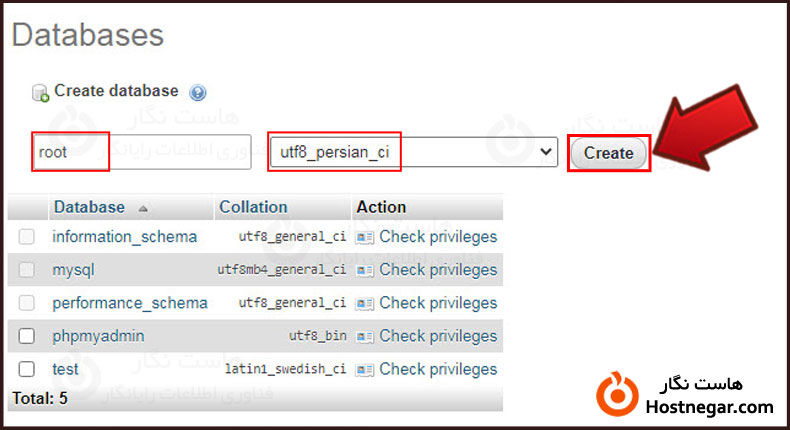Click privileges icon for information_schema row
The image size is (790, 430).
coord(365,237)
